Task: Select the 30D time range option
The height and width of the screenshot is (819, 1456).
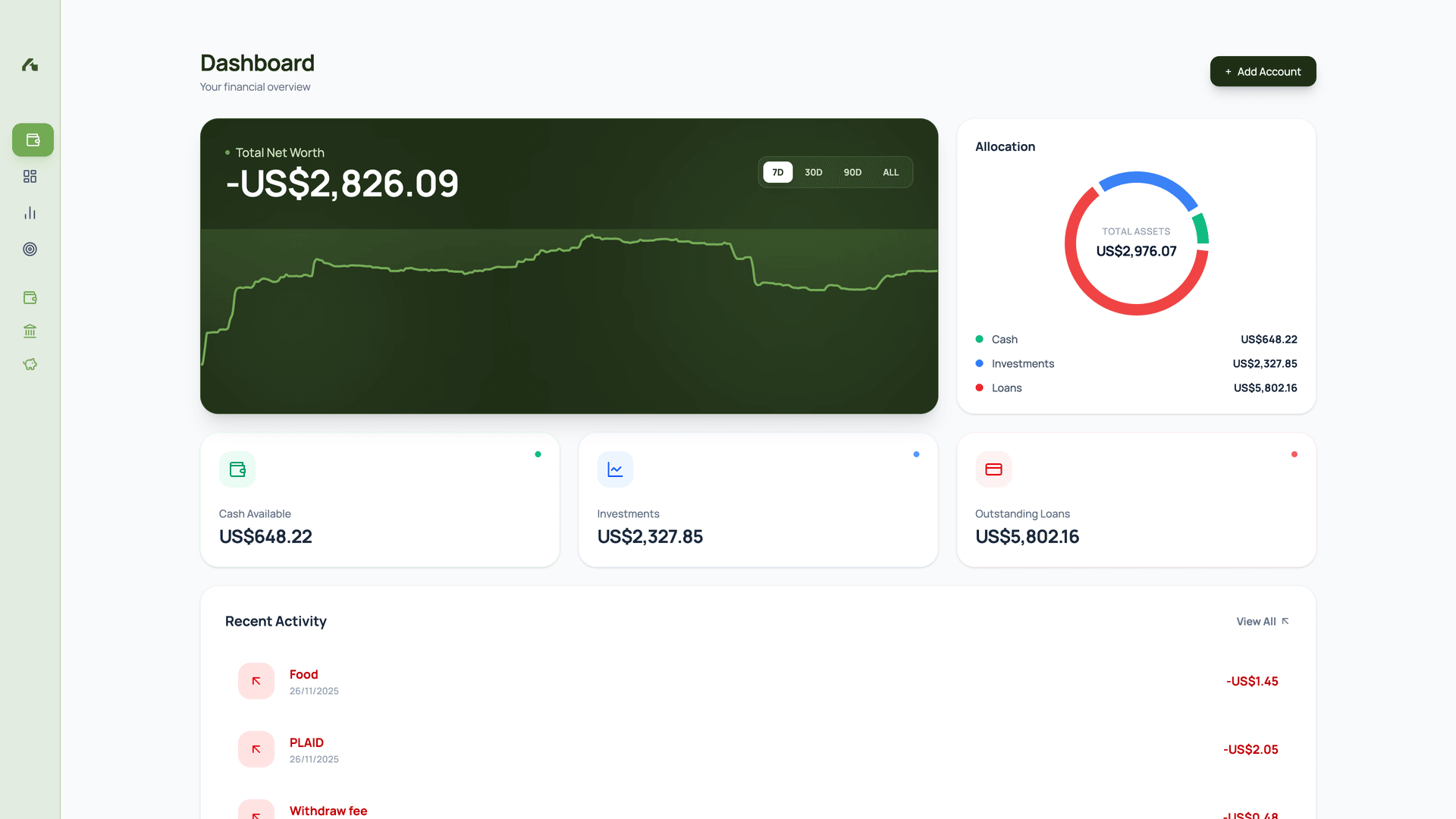Action: [x=813, y=172]
